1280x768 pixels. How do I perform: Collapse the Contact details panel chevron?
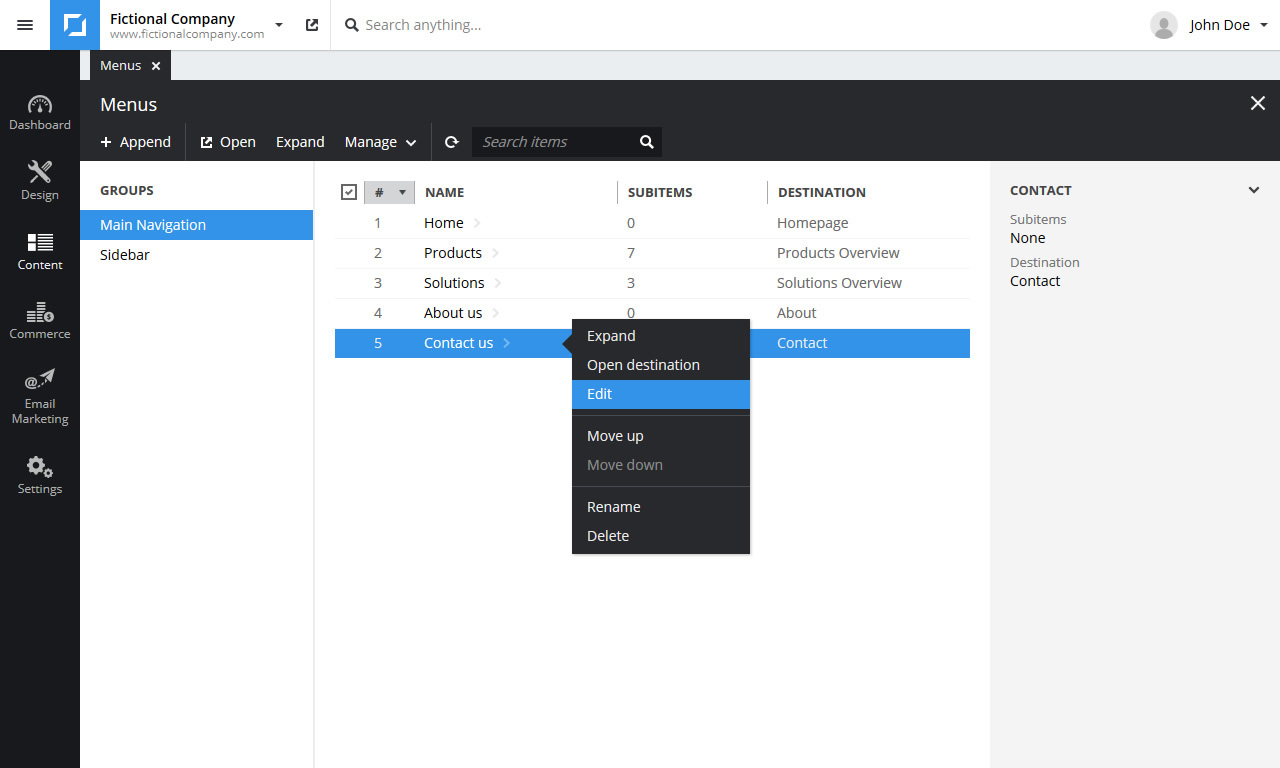coord(1253,190)
